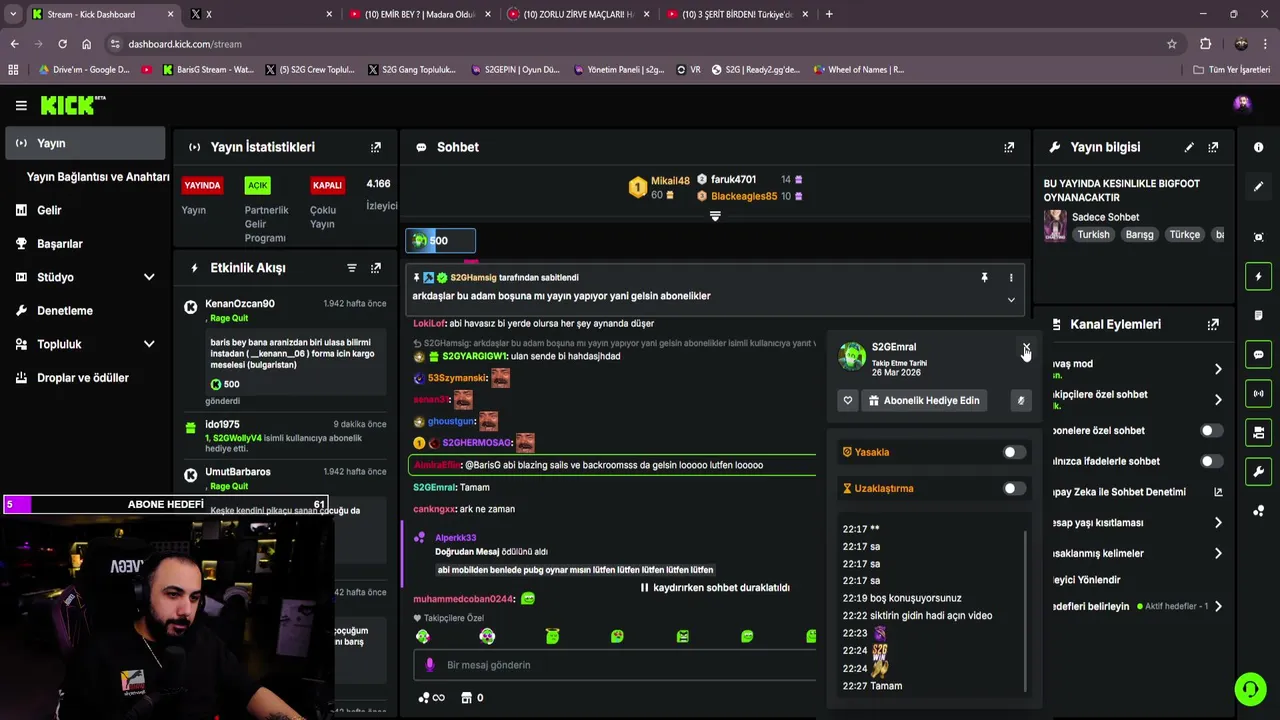Bookmark this page with the star icon
Image resolution: width=1280 pixels, height=720 pixels.
1172,44
